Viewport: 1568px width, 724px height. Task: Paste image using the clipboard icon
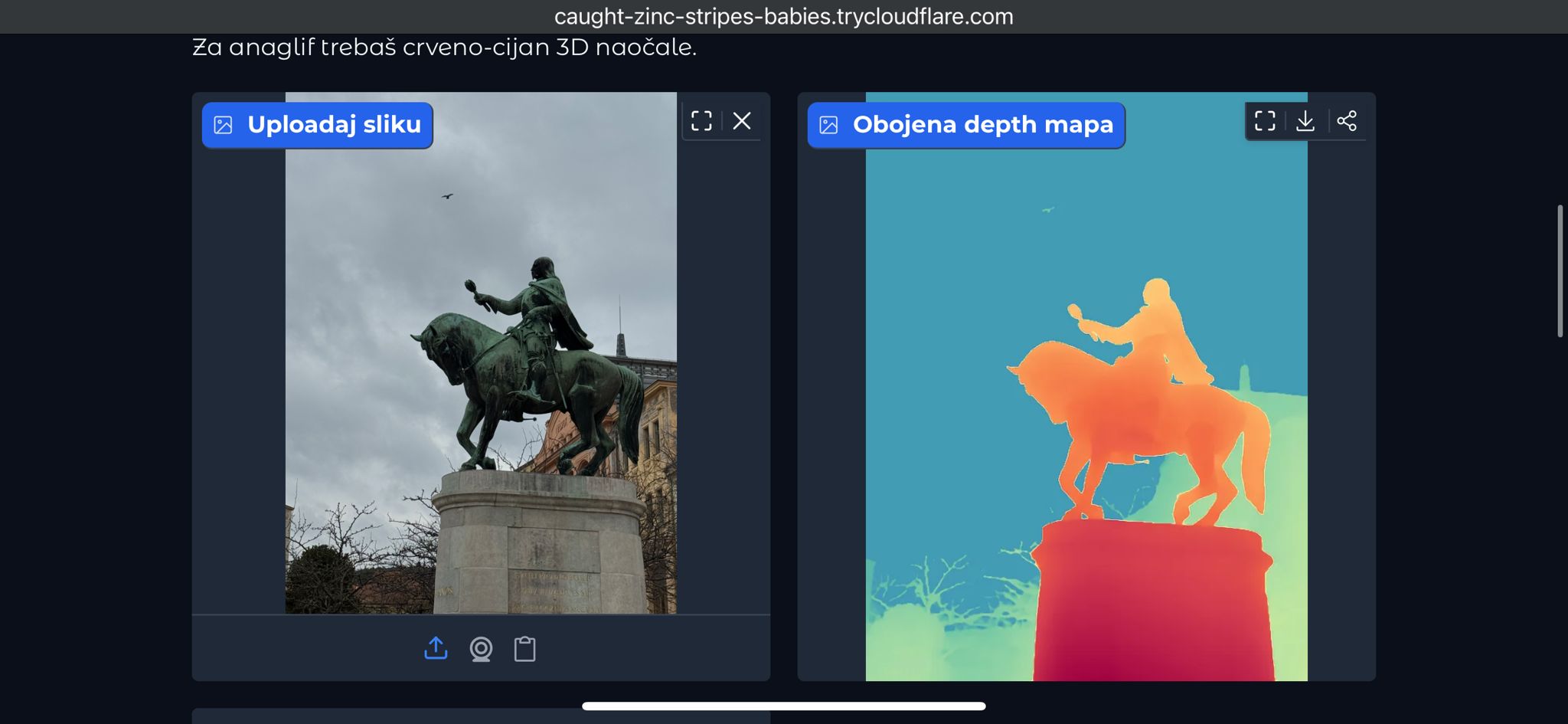524,649
